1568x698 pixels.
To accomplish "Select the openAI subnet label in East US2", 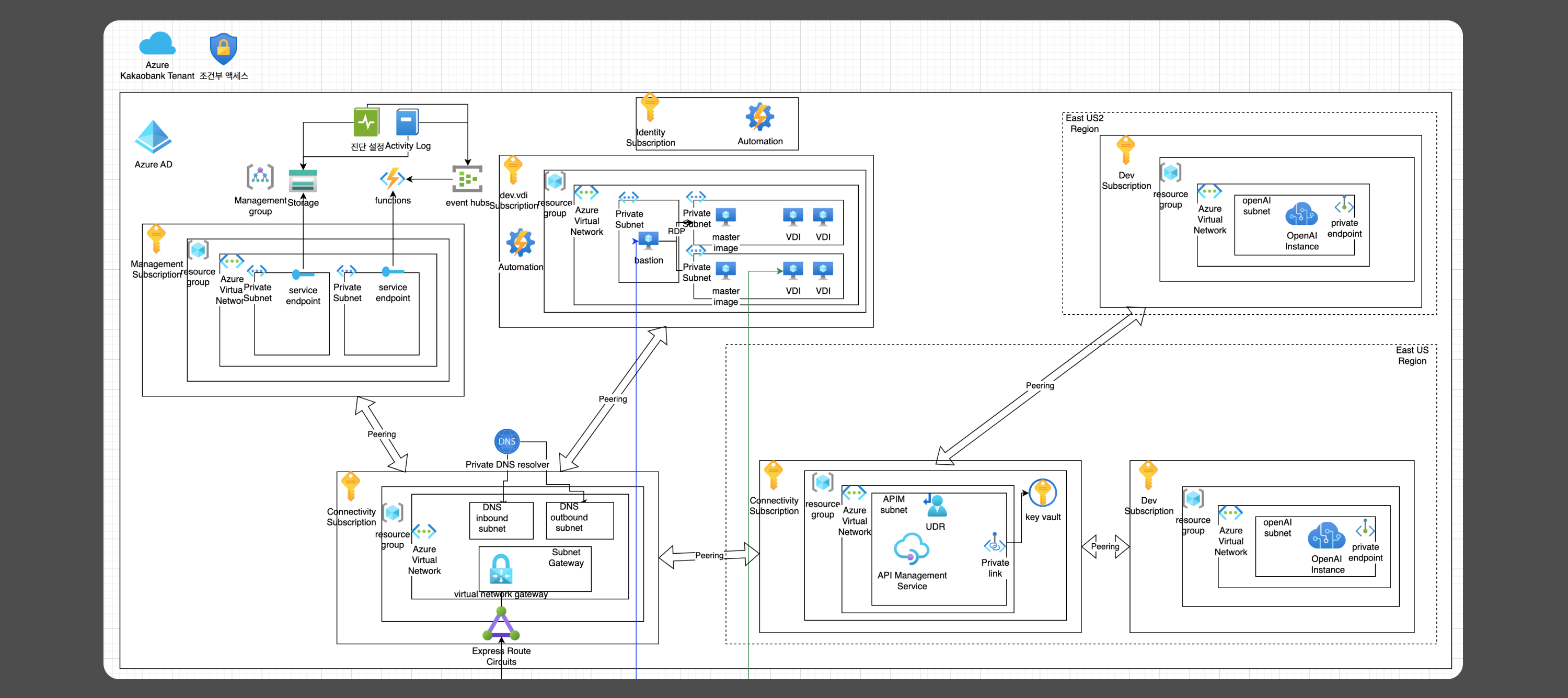I will [1256, 206].
